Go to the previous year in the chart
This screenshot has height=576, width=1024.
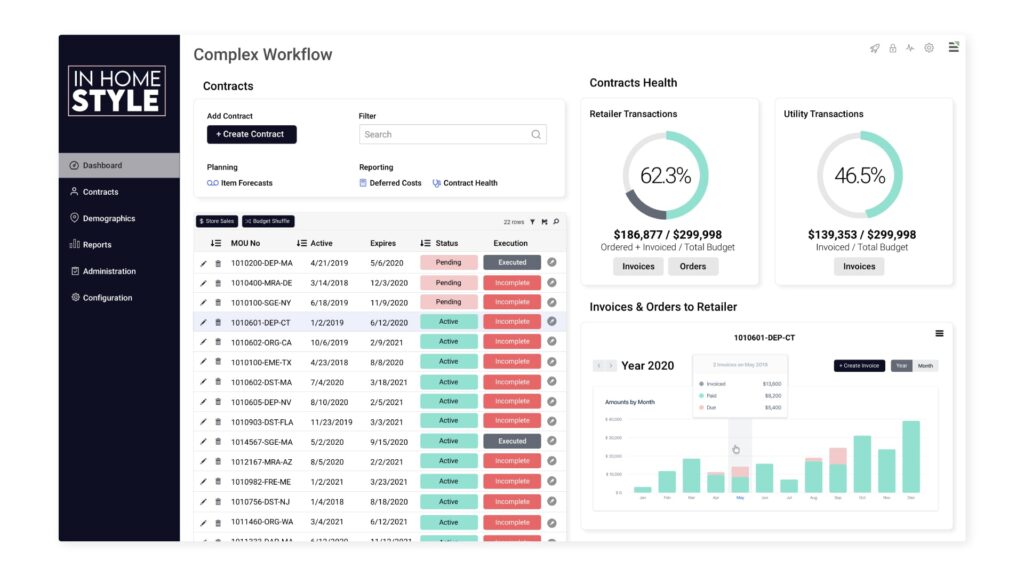tap(599, 366)
